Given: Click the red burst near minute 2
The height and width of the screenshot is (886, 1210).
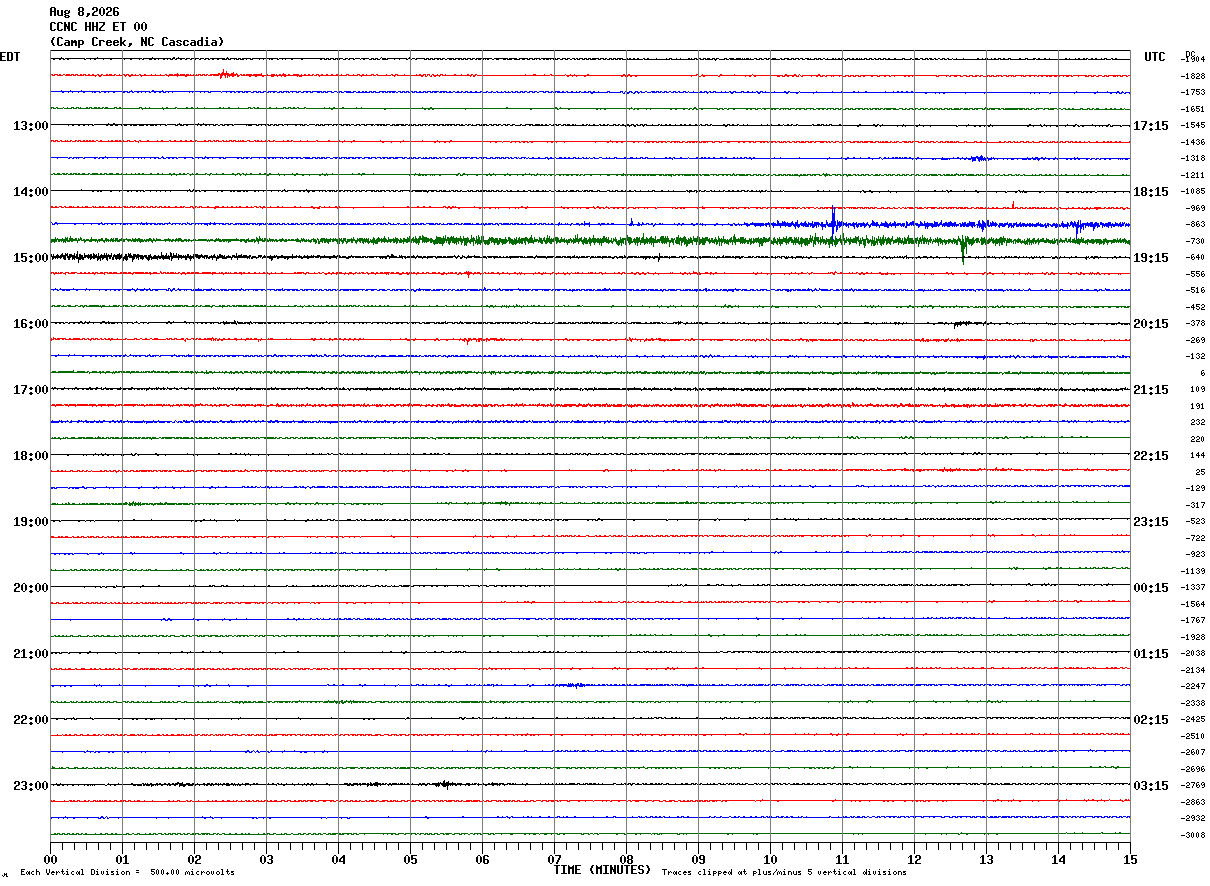Looking at the screenshot, I should click(x=225, y=74).
